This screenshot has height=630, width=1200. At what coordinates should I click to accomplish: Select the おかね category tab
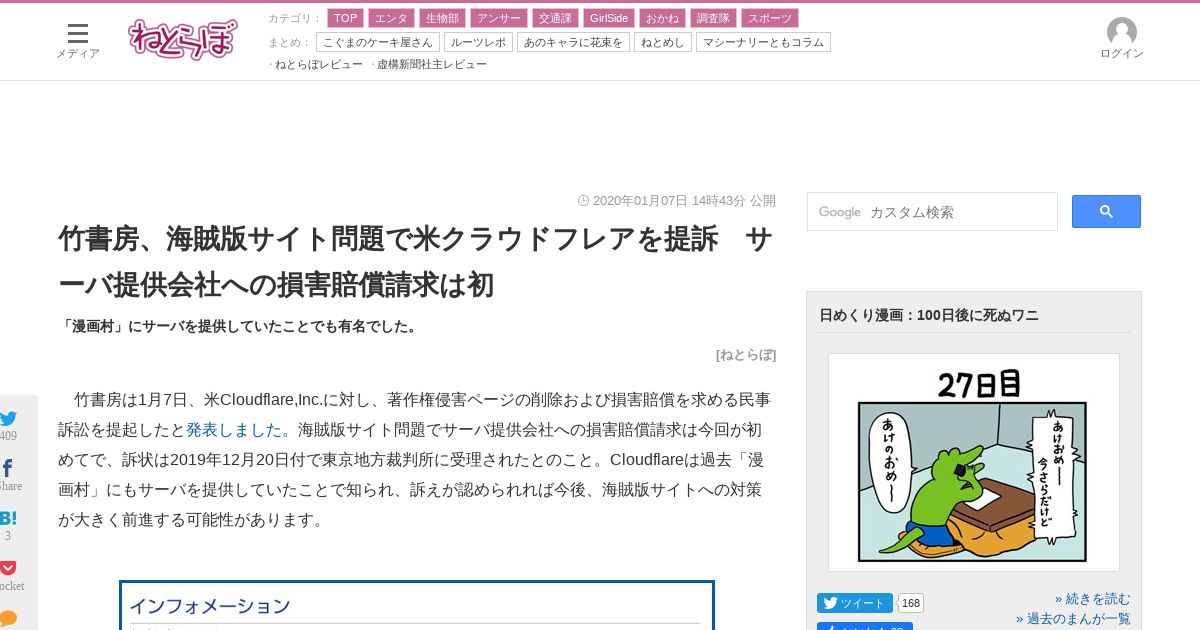662,18
